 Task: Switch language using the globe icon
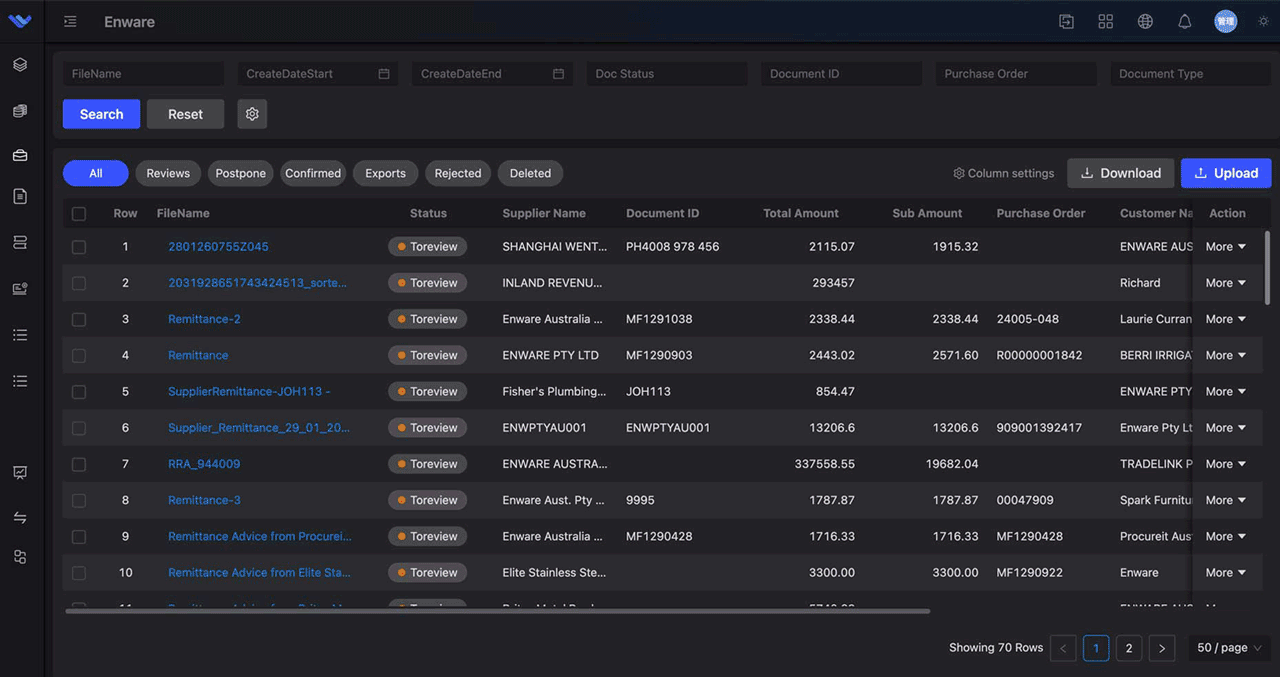click(x=1145, y=20)
